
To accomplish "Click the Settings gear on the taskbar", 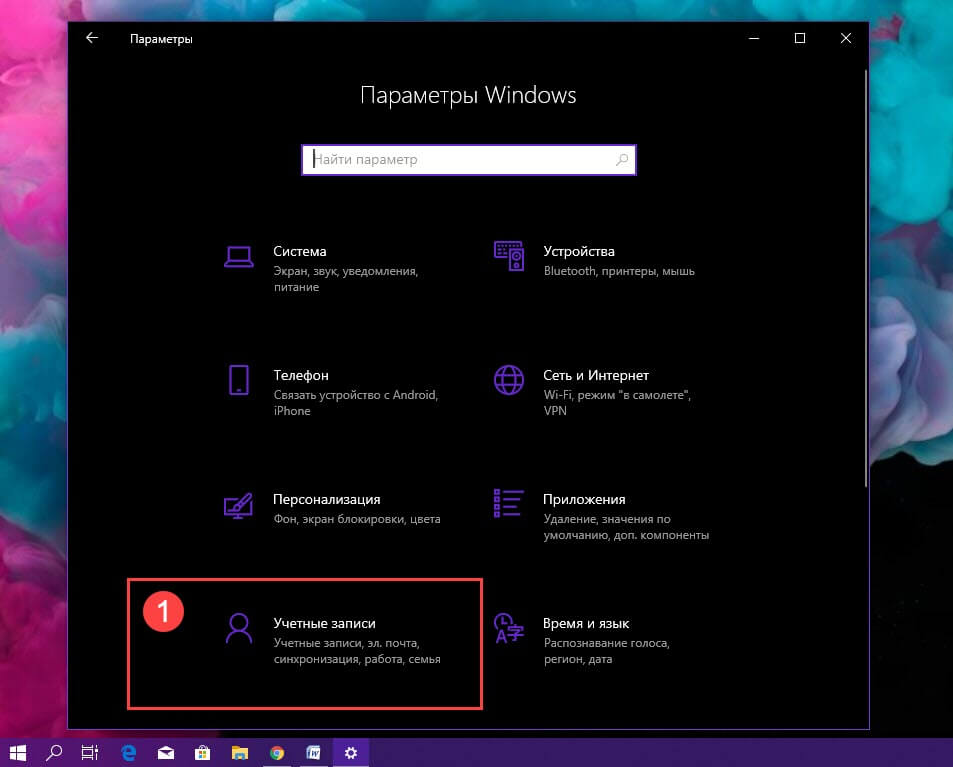I will click(351, 753).
